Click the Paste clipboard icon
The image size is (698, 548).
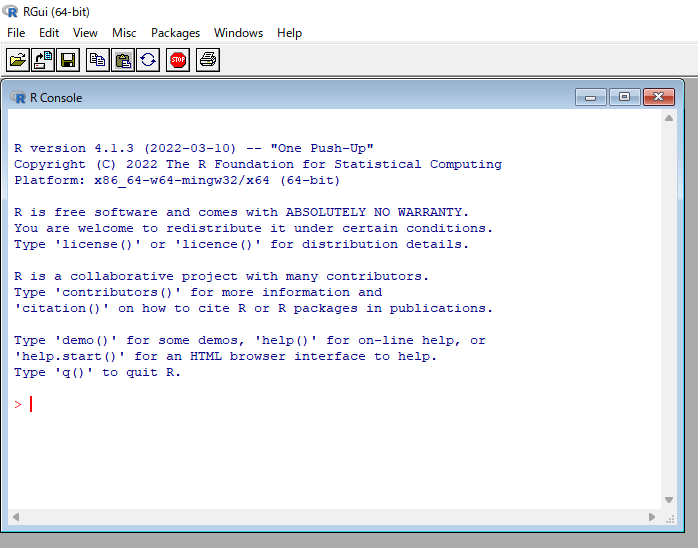123,60
